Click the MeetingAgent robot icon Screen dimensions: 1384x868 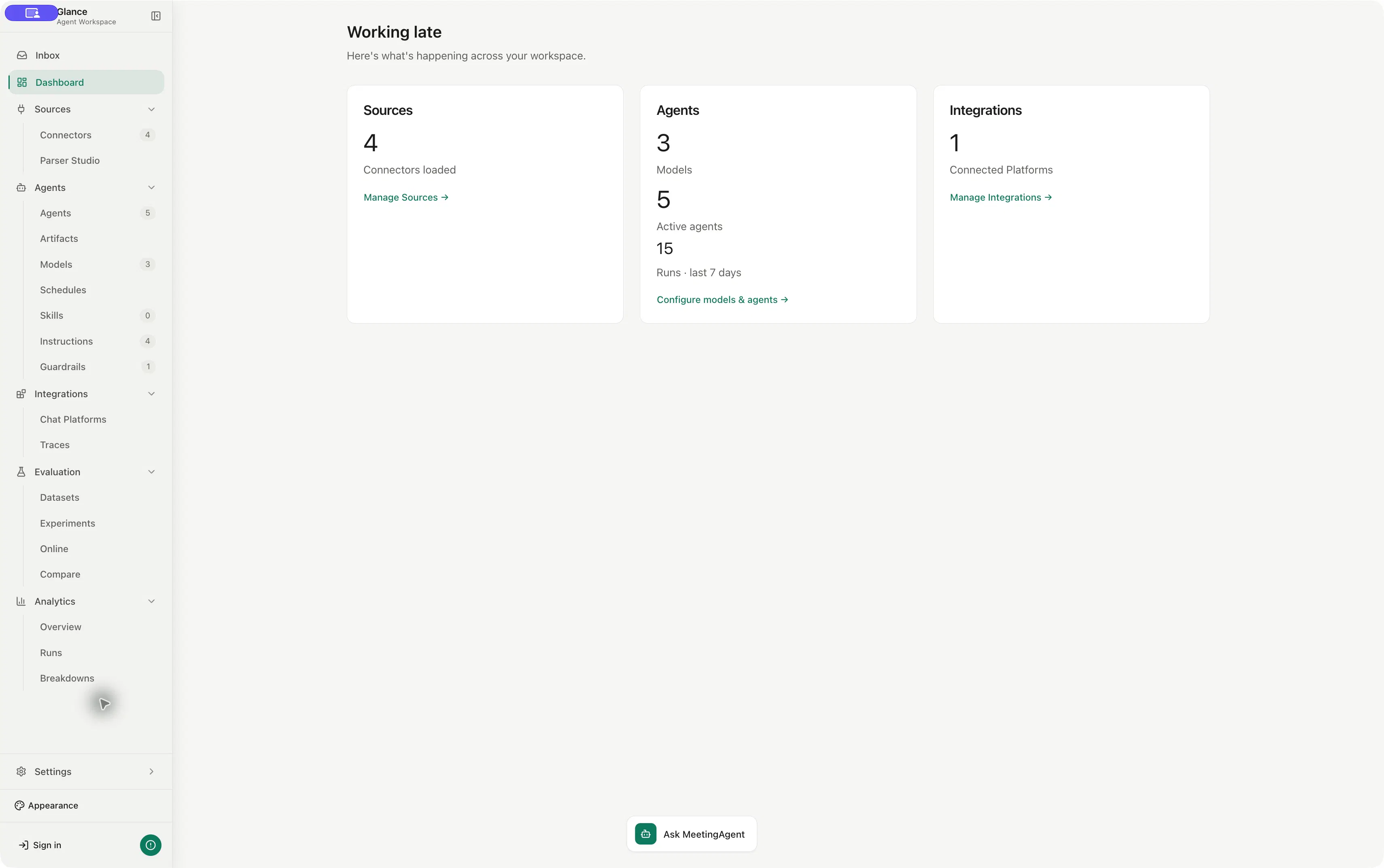(x=645, y=834)
